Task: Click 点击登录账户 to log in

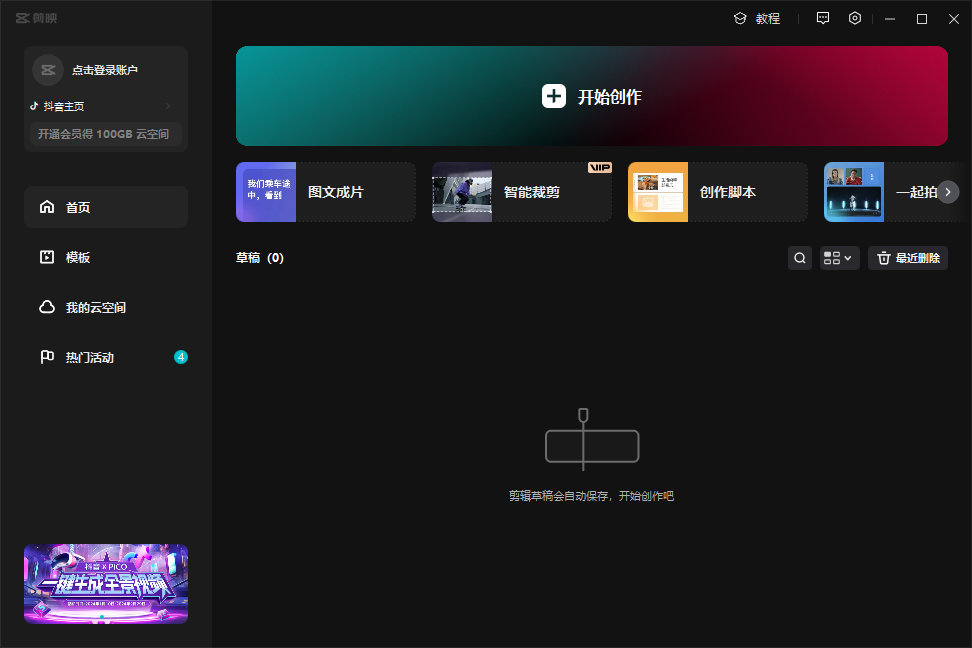Action: pos(105,70)
